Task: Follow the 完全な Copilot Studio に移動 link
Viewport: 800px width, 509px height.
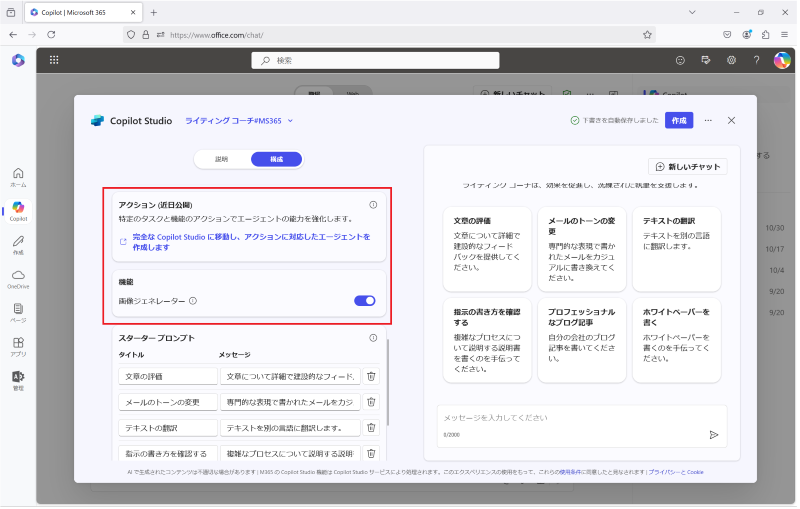Action: pos(252,243)
